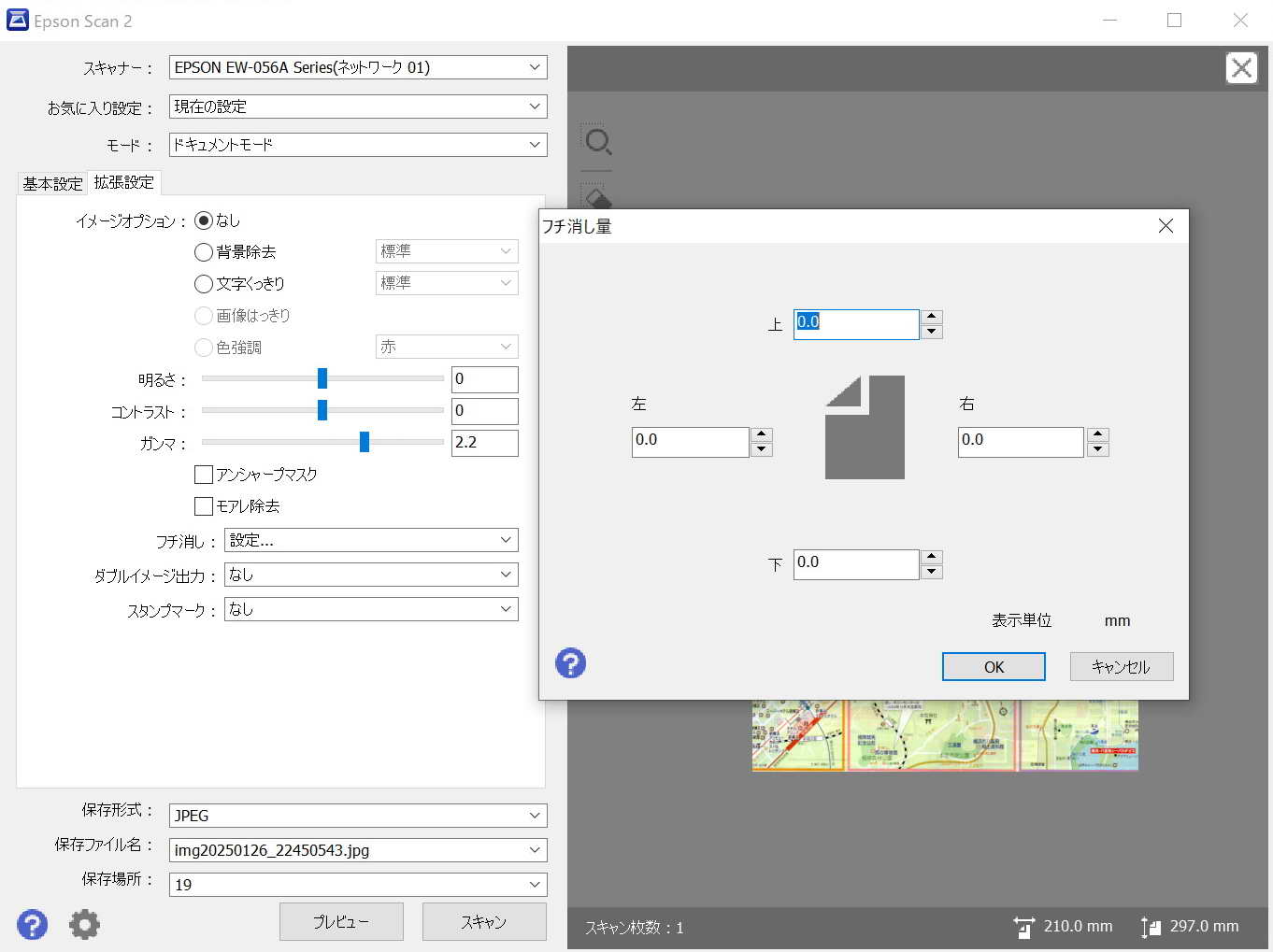Screen dimensions: 1273x952
Task: Open the ダブルイメージ出力 dropdown
Action: pyautogui.click(x=506, y=575)
